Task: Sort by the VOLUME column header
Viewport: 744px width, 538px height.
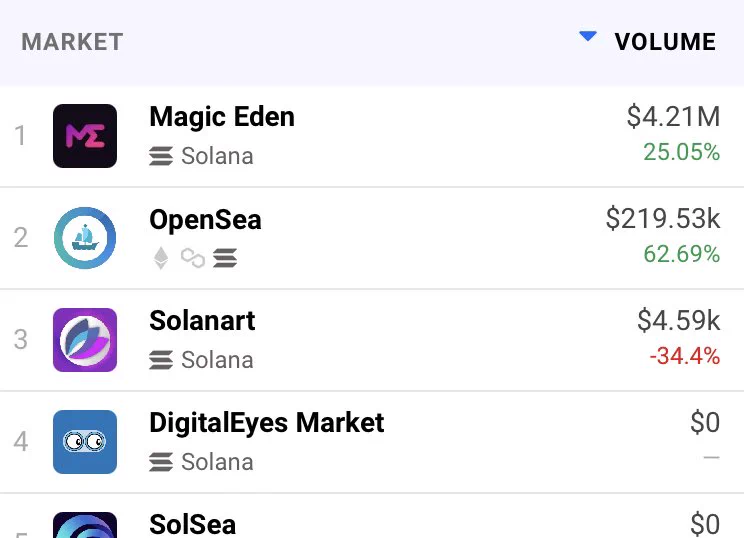Action: 665,42
